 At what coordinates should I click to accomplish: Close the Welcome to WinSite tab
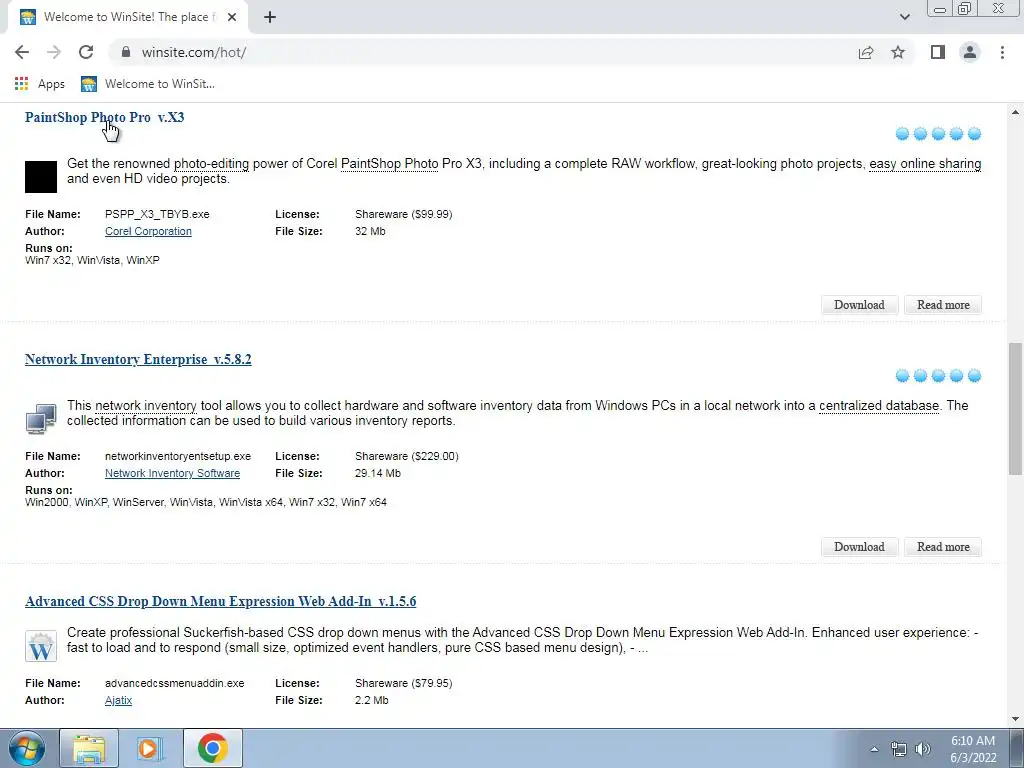click(232, 17)
